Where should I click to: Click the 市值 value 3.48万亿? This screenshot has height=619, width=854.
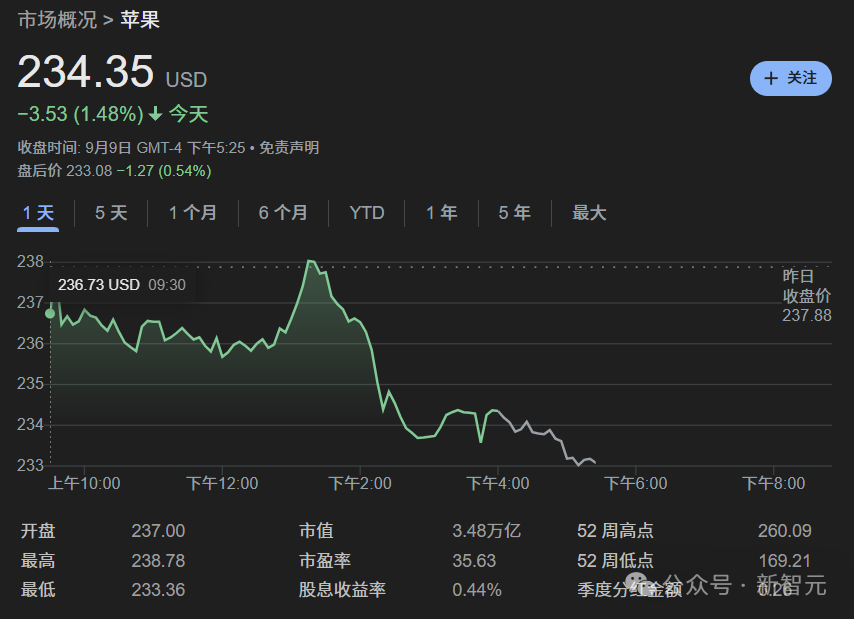[486, 531]
